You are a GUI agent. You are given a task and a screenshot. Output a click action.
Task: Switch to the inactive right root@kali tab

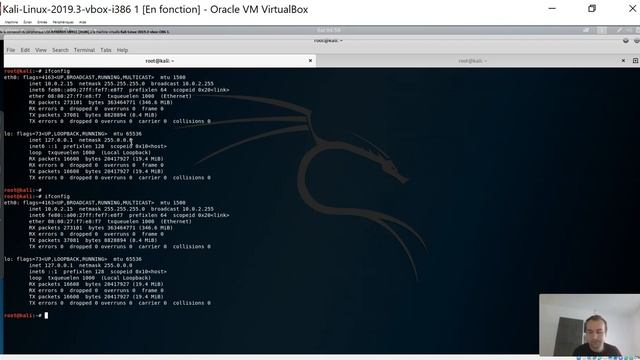pyautogui.click(x=473, y=61)
